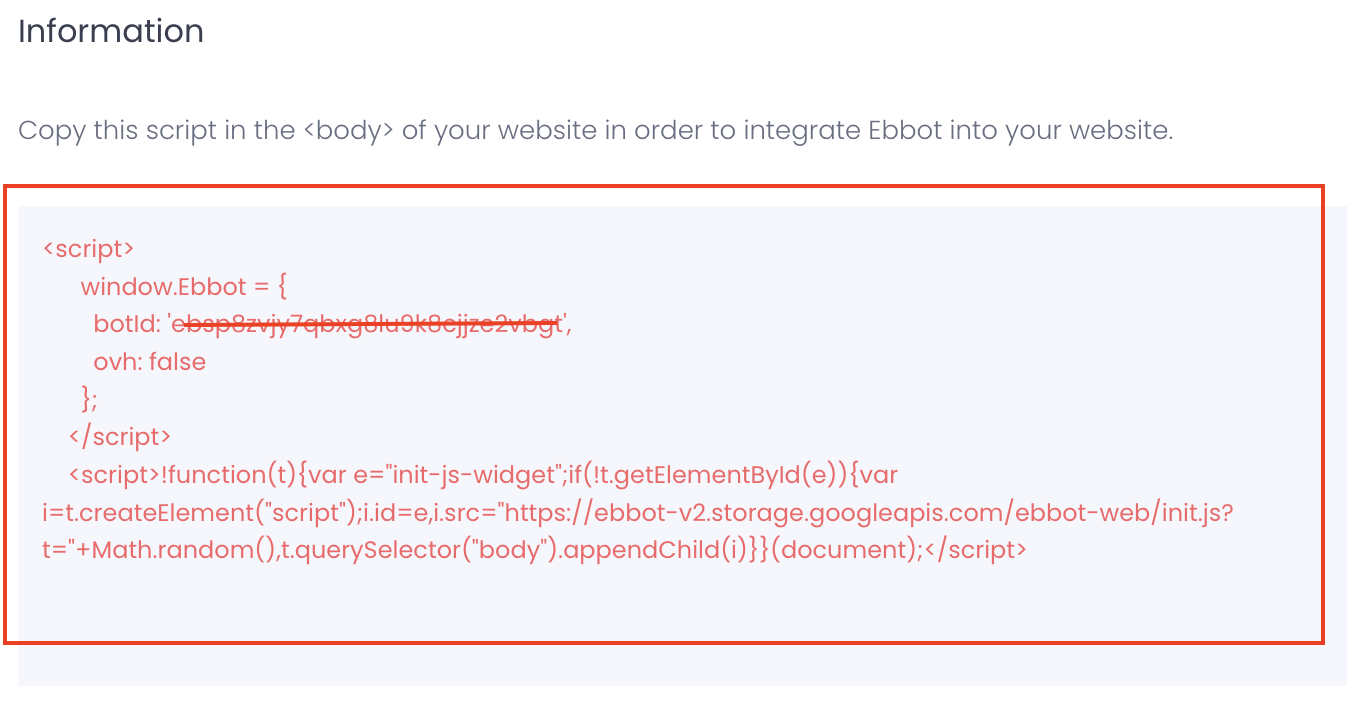Click the window.Ebbot assignment line

pyautogui.click(x=184, y=286)
